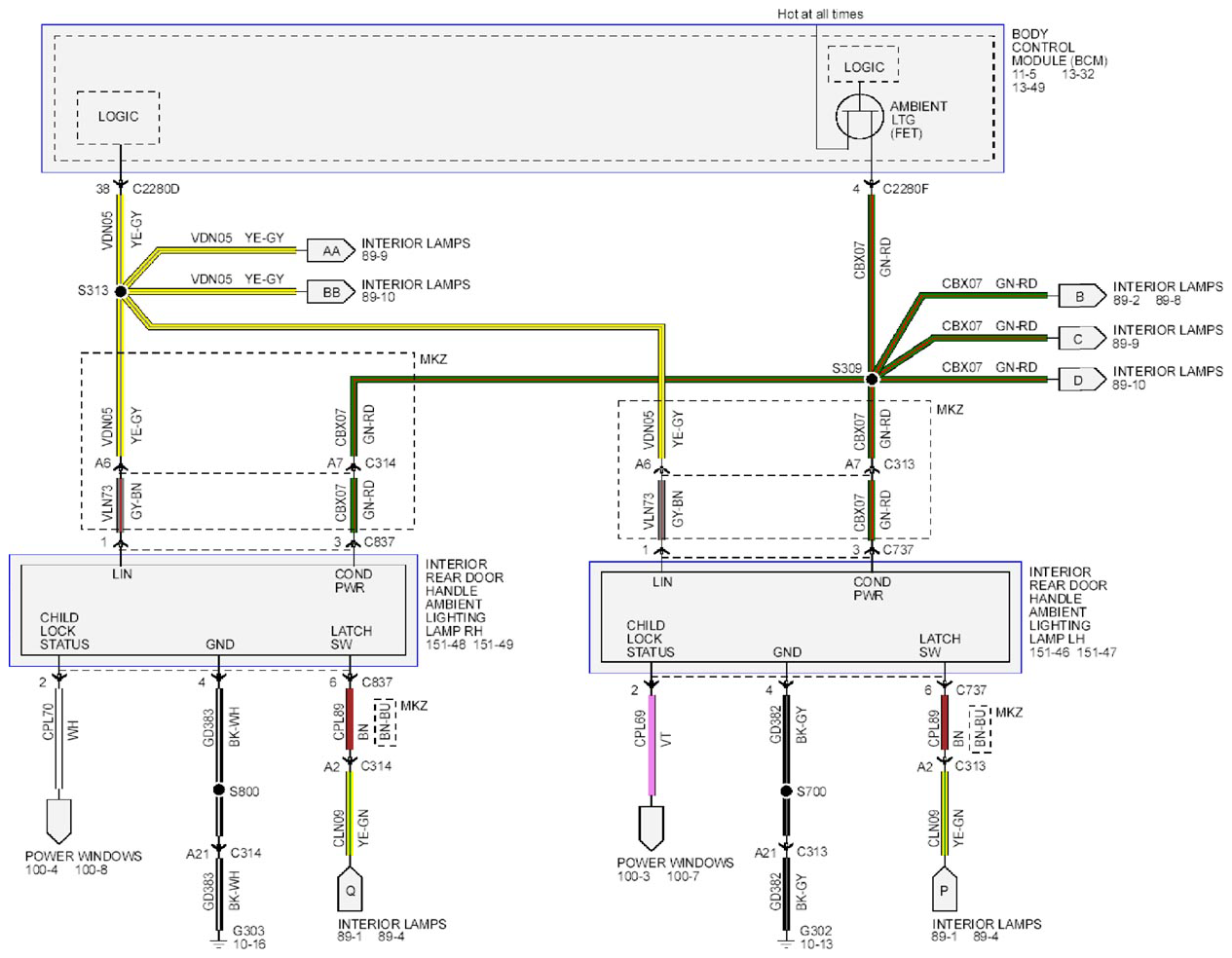1232x958 pixels.
Task: Select the D reference arrow on CBX07
Action: 1082,380
